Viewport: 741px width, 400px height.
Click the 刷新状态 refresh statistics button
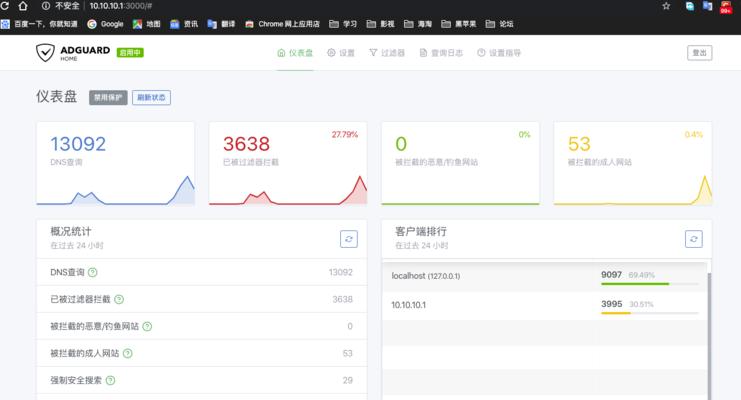[x=151, y=97]
